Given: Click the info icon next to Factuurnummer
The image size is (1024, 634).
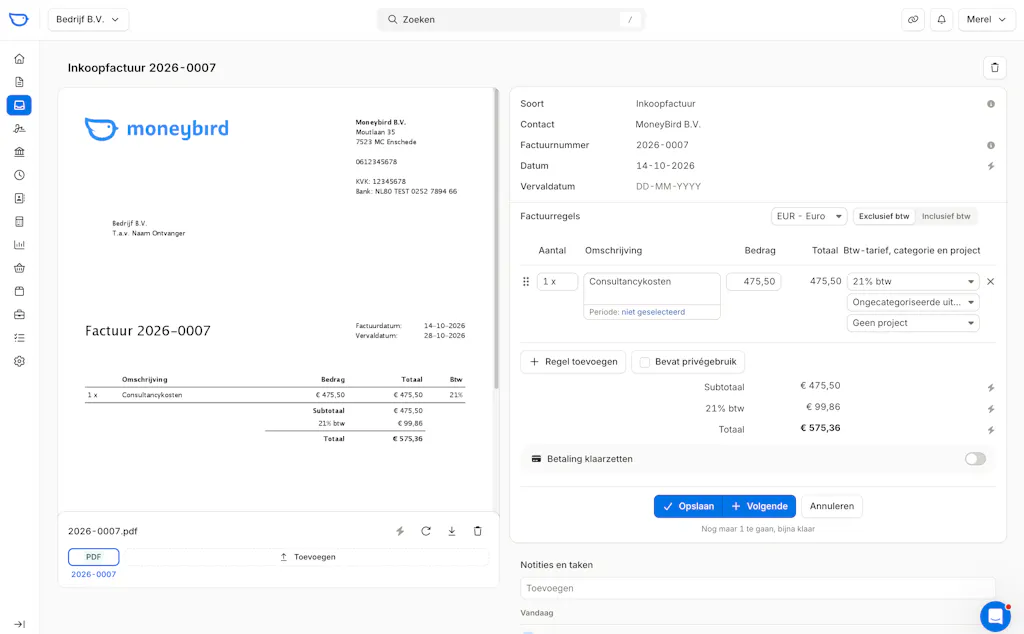Looking at the screenshot, I should point(991,145).
